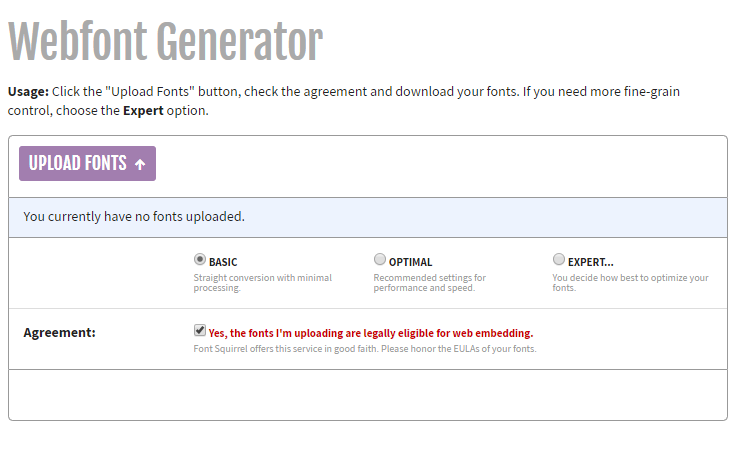Click the red agreement statement text

coord(370,333)
